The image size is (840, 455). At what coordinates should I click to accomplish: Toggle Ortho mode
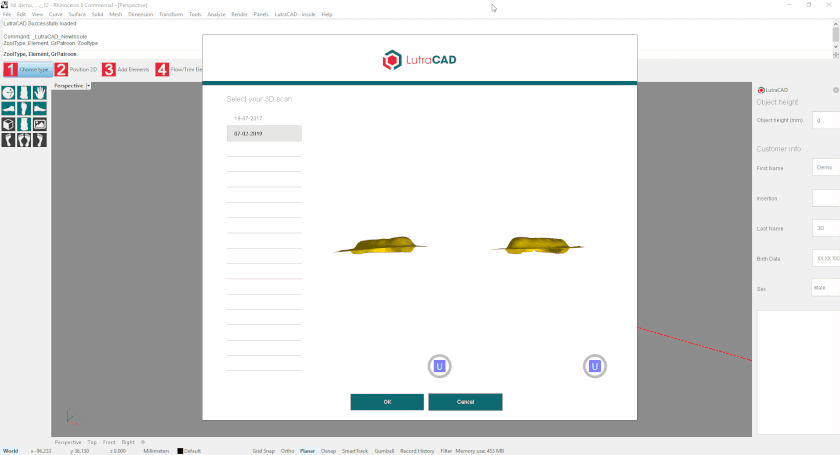tap(287, 451)
